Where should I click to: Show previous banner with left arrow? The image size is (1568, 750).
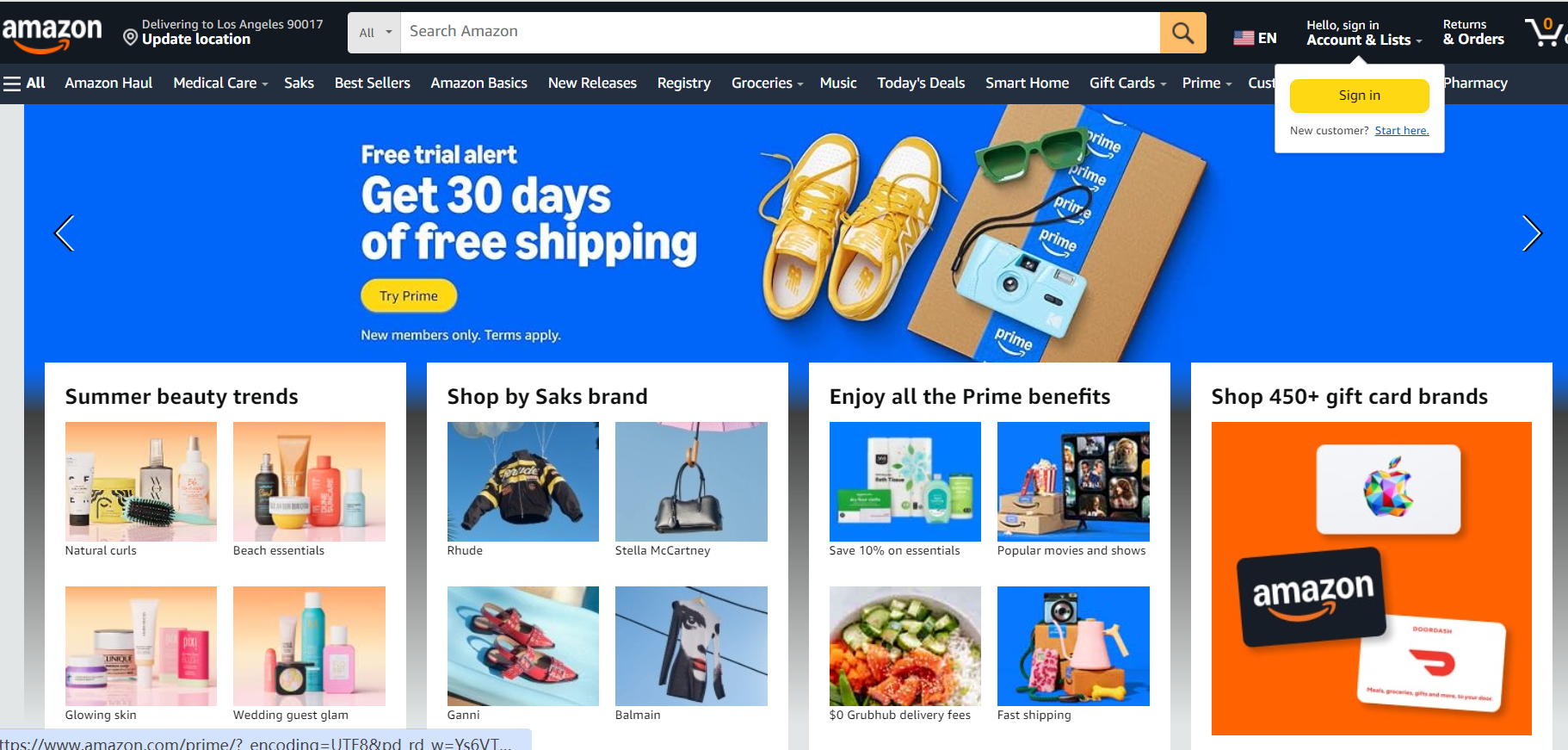65,232
